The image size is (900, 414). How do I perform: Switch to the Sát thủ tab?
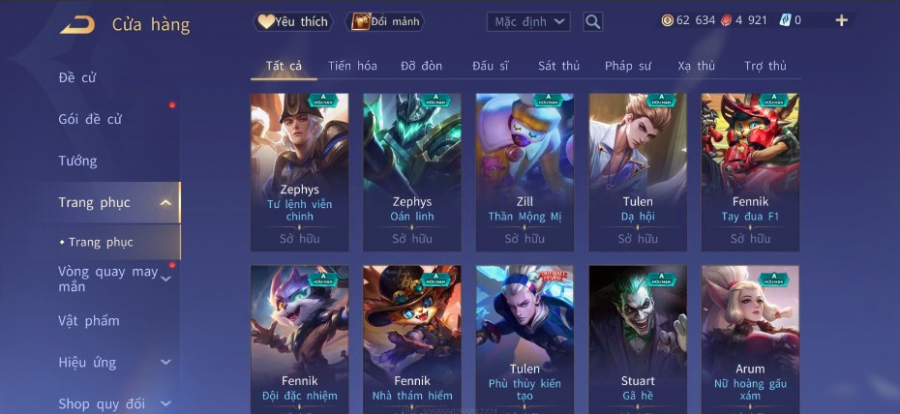pos(558,66)
